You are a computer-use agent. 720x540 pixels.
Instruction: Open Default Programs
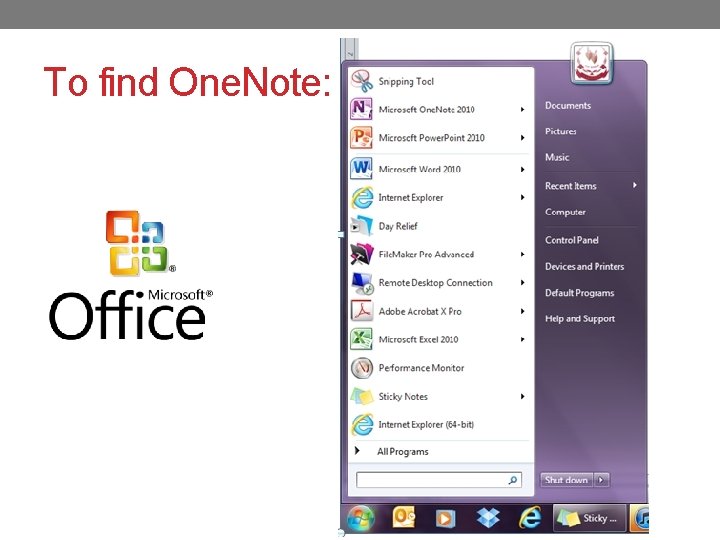coord(579,292)
